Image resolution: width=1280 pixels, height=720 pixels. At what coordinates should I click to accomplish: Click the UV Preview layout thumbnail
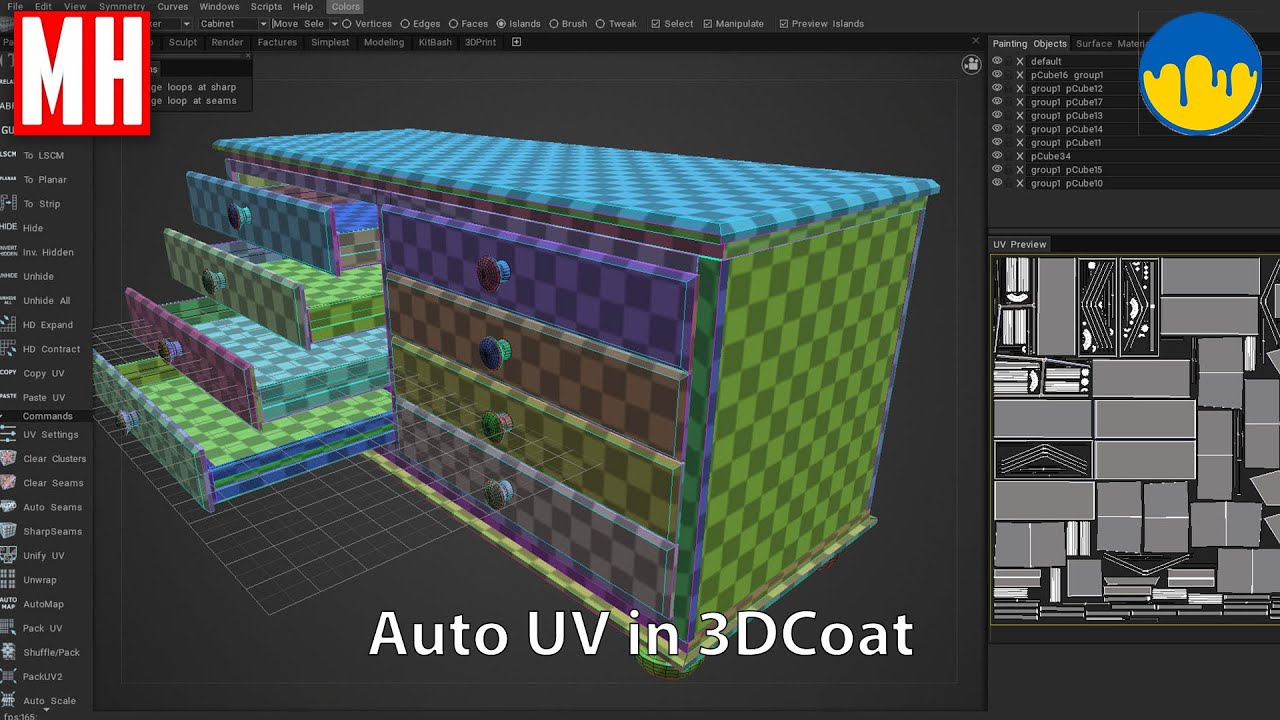(x=1135, y=440)
